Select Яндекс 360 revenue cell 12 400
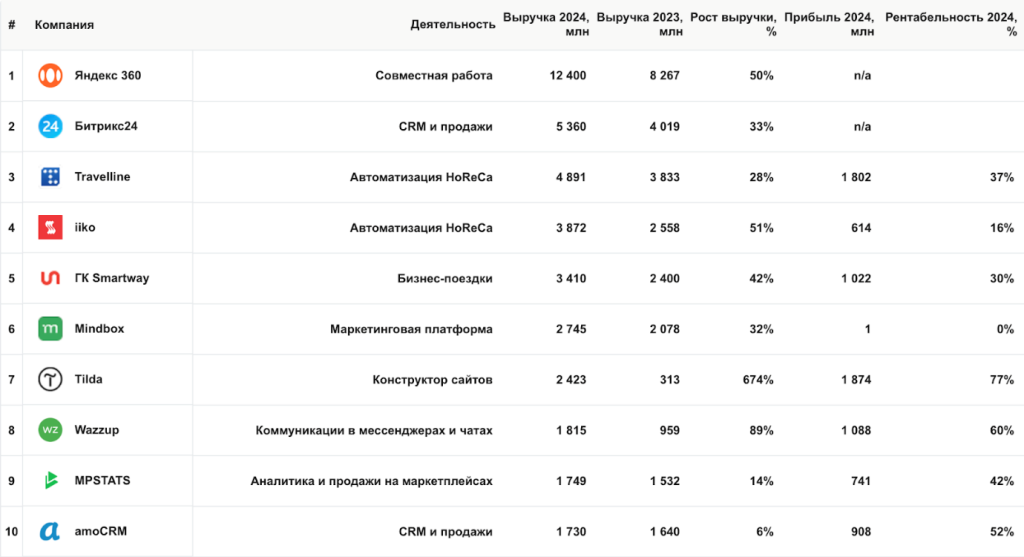Viewport: 1024px width, 557px height. pyautogui.click(x=567, y=76)
